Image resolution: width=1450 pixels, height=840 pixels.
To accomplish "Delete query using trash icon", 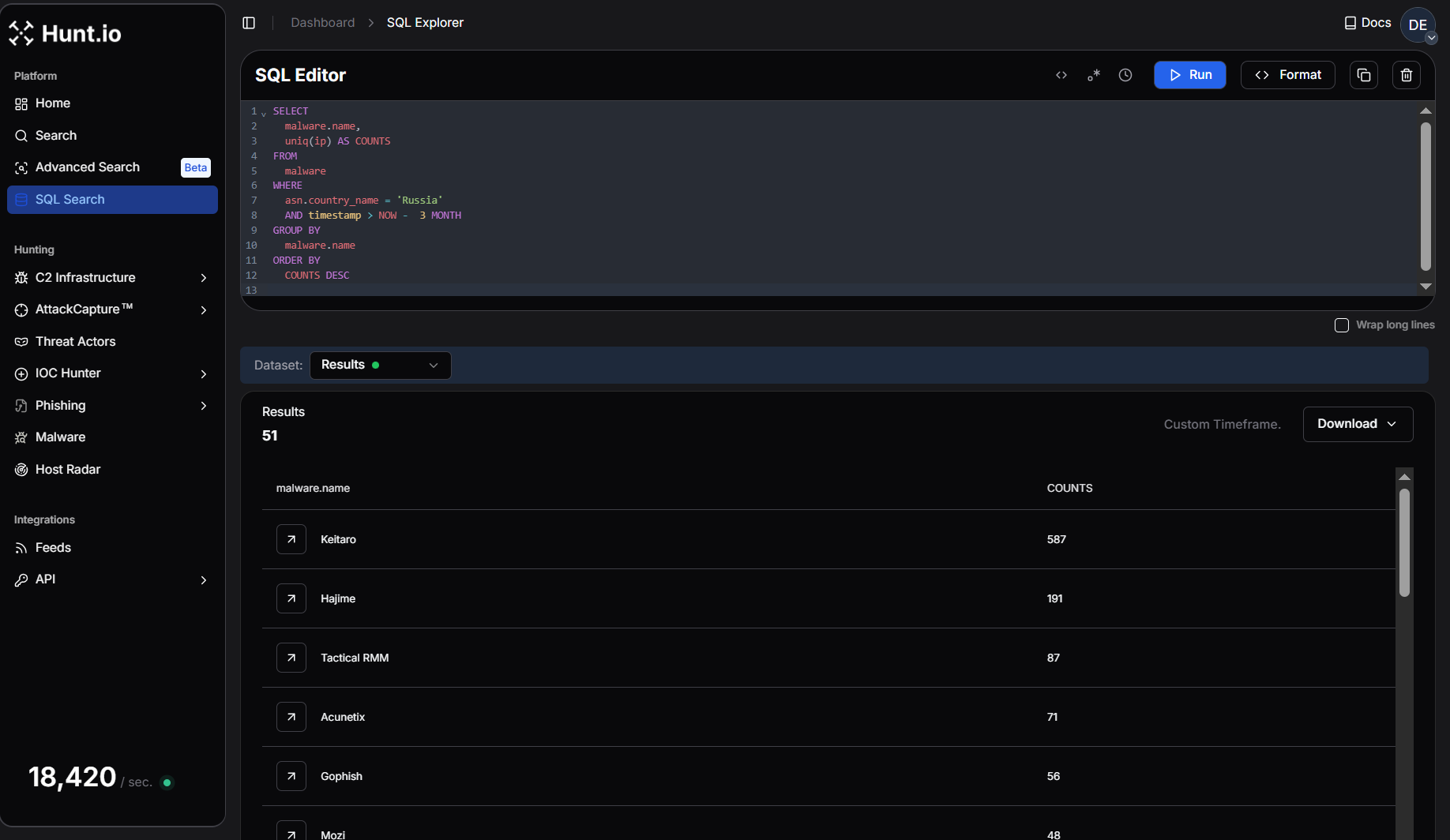I will (x=1407, y=75).
